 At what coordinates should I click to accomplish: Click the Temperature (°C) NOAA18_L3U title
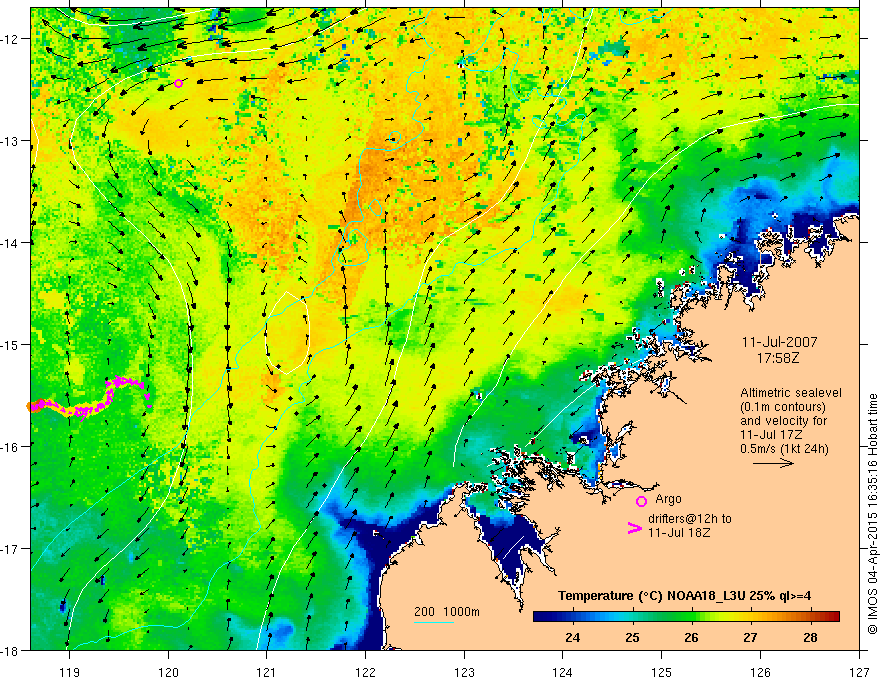684,595
